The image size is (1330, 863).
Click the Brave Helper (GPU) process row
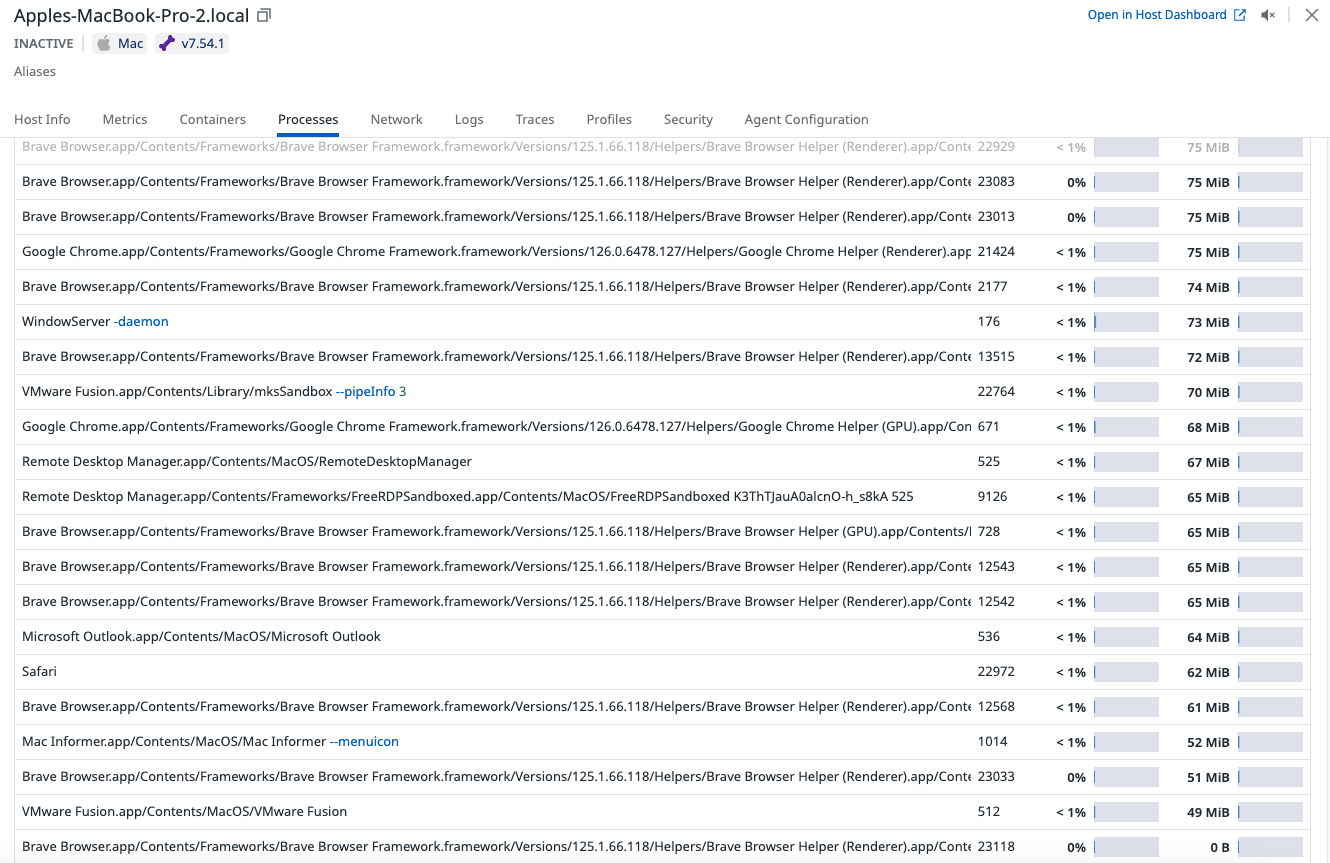(x=662, y=532)
